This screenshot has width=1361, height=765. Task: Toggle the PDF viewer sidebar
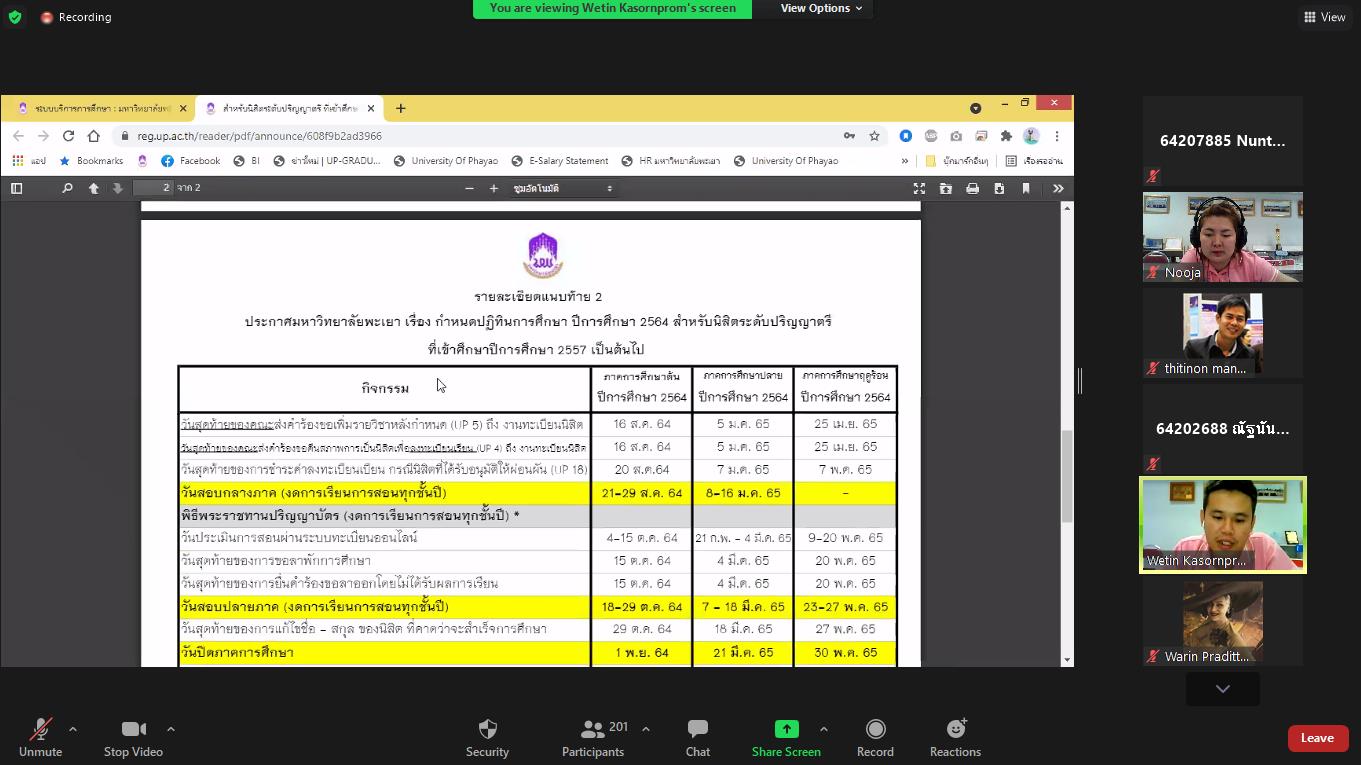(x=16, y=188)
